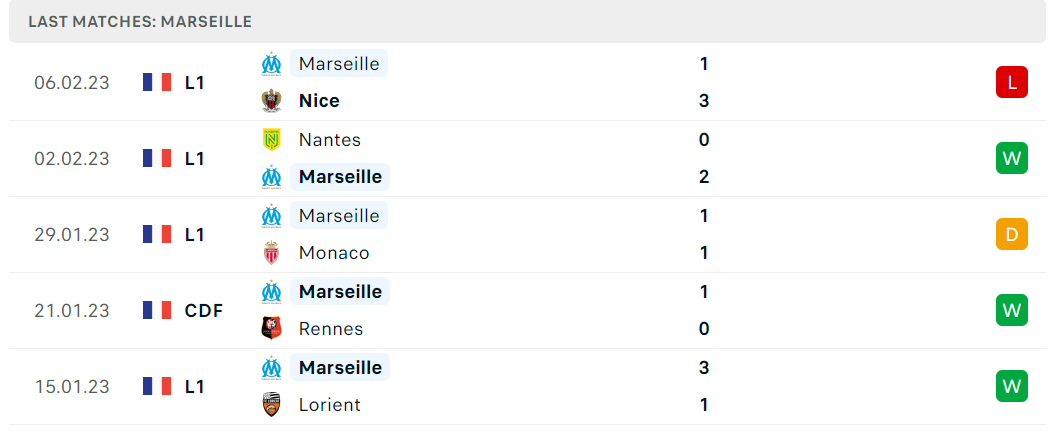Viewport: 1060px width, 432px height.
Task: Click the orange D draw badge
Action: [x=1011, y=234]
